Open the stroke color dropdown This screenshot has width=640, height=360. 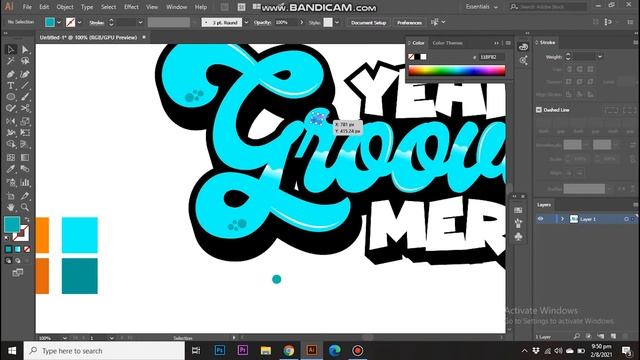point(80,22)
